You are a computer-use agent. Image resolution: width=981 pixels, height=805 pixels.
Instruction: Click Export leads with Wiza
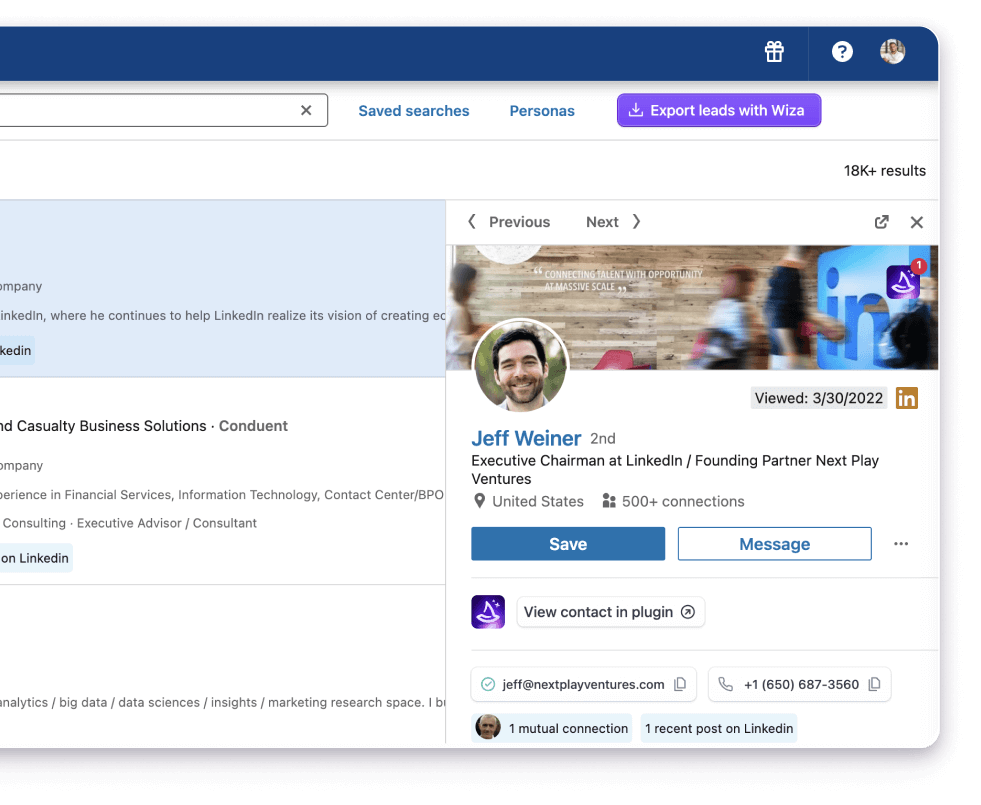pyautogui.click(x=719, y=110)
